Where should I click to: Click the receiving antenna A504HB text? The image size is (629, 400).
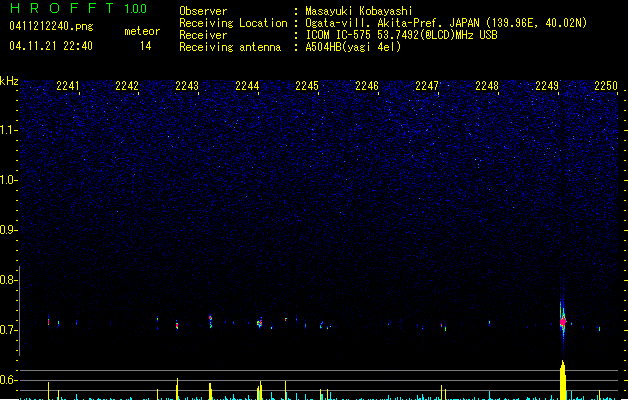[x=353, y=47]
